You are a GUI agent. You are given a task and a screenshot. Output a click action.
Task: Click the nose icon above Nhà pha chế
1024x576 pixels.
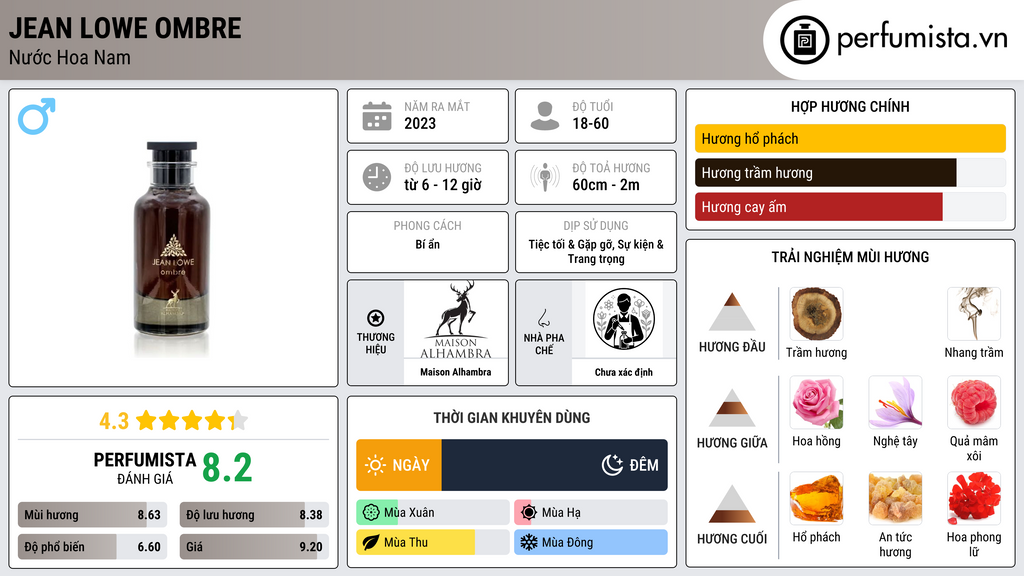(x=543, y=319)
